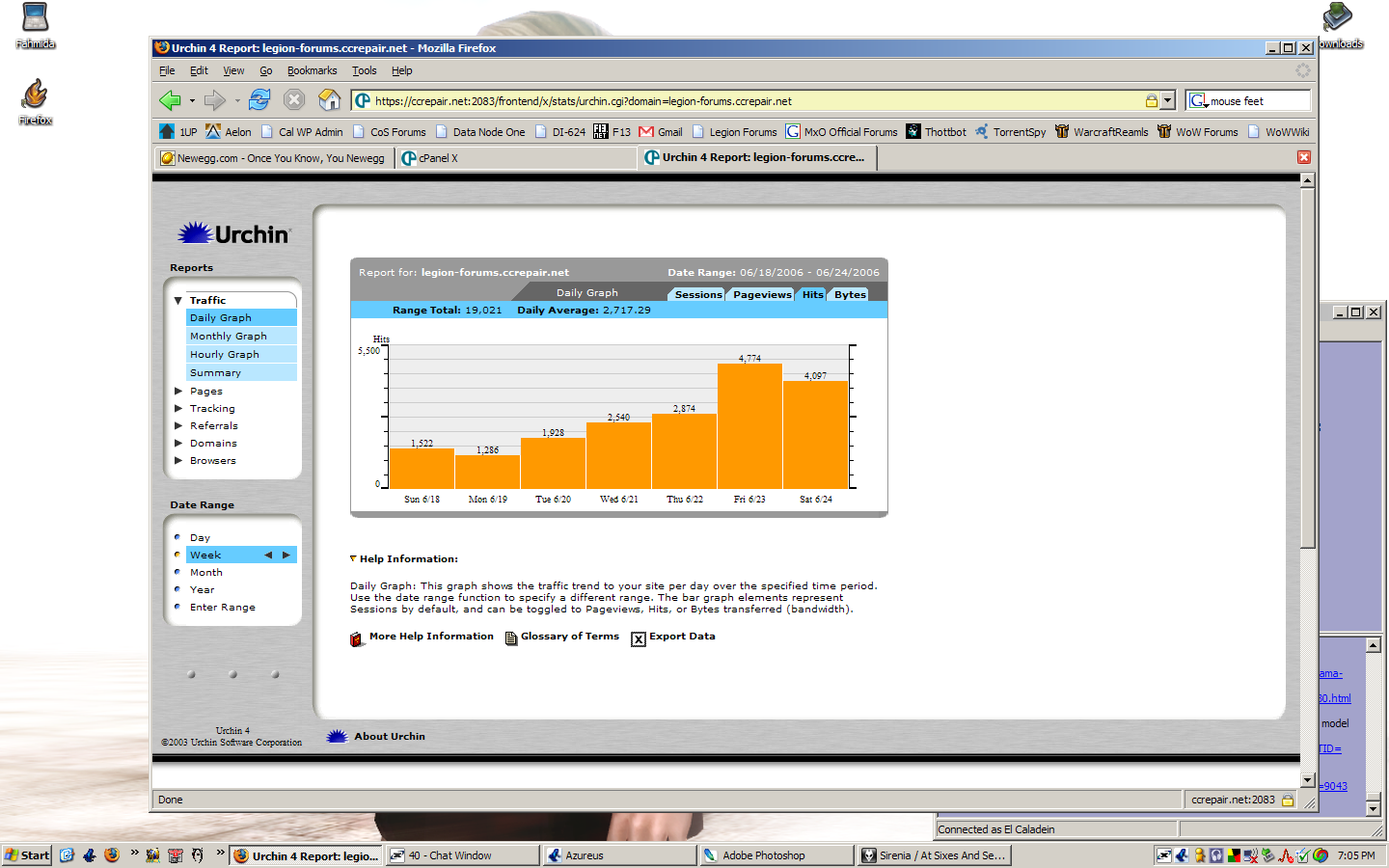
Task: Open the Traffic Summary report
Action: [241, 372]
